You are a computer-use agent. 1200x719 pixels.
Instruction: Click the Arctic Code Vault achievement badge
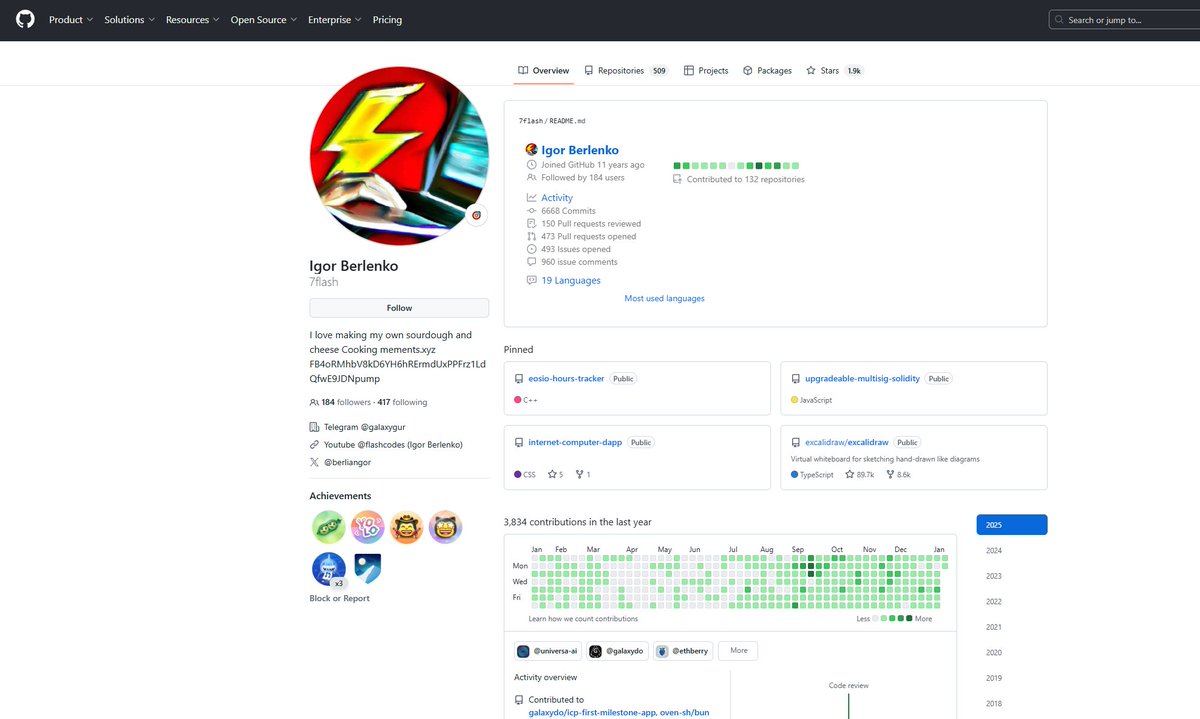tap(367, 569)
